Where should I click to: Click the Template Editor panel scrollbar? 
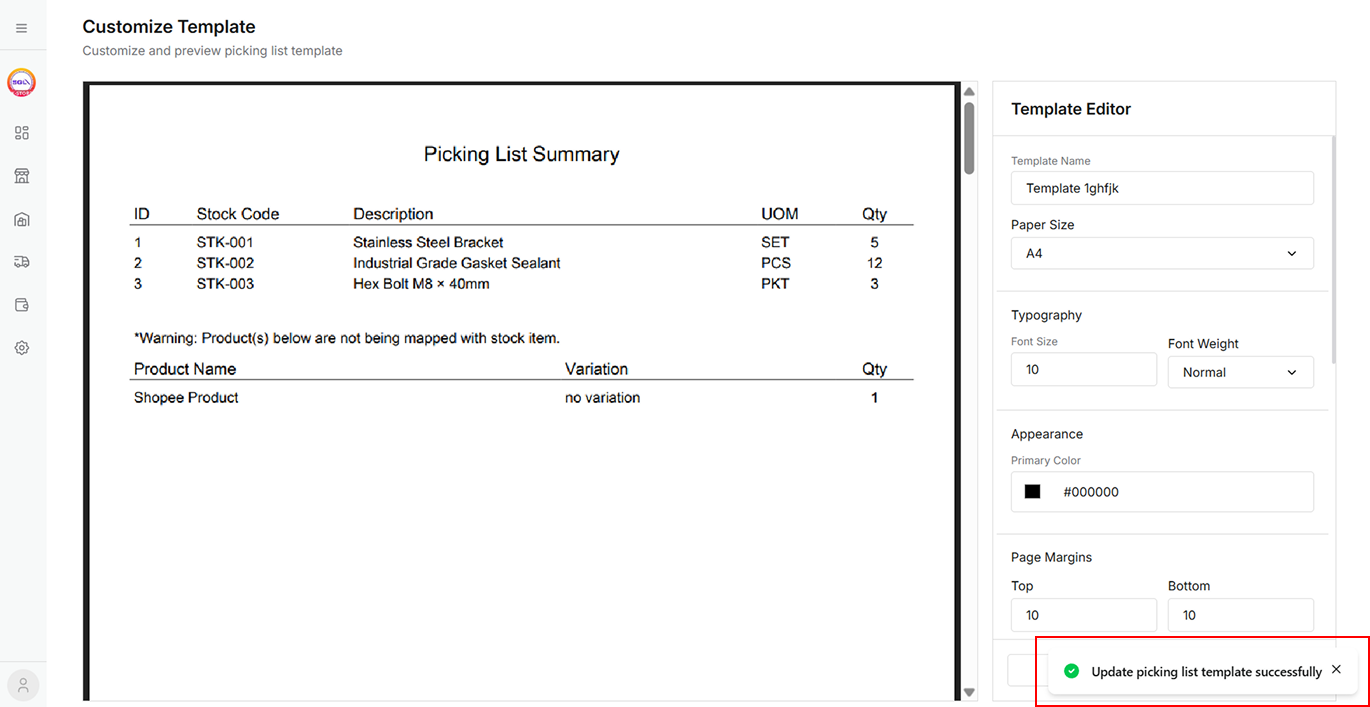[1333, 250]
